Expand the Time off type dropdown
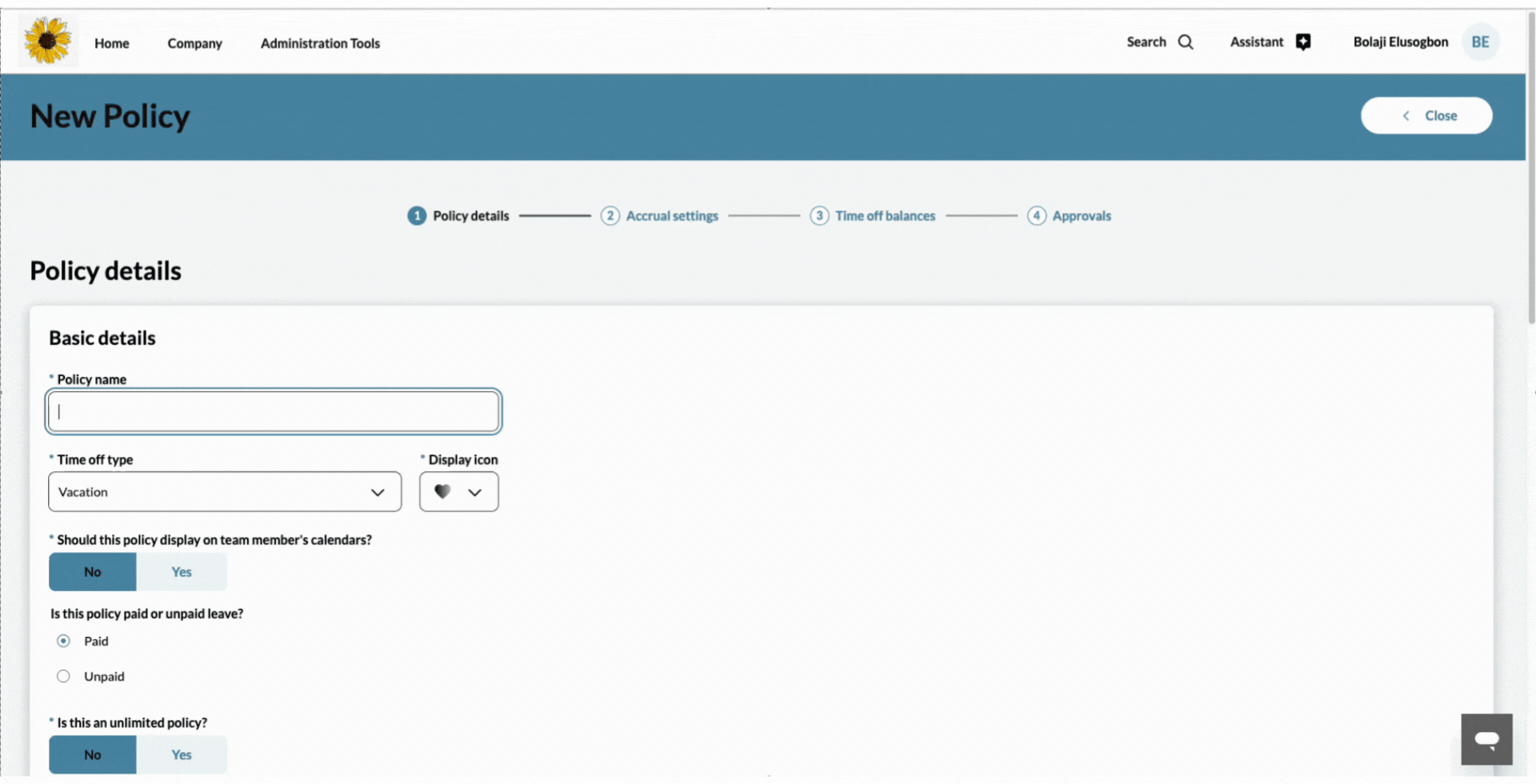 pyautogui.click(x=224, y=492)
